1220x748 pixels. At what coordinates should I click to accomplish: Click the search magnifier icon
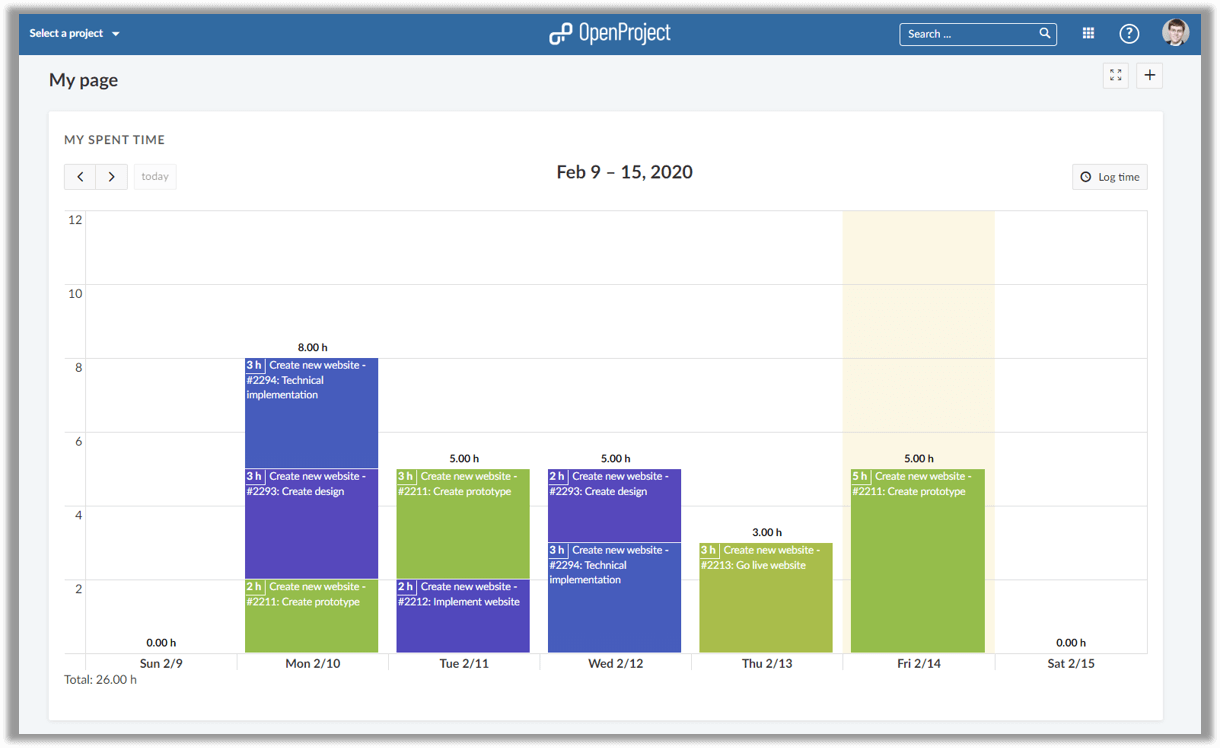(1045, 33)
